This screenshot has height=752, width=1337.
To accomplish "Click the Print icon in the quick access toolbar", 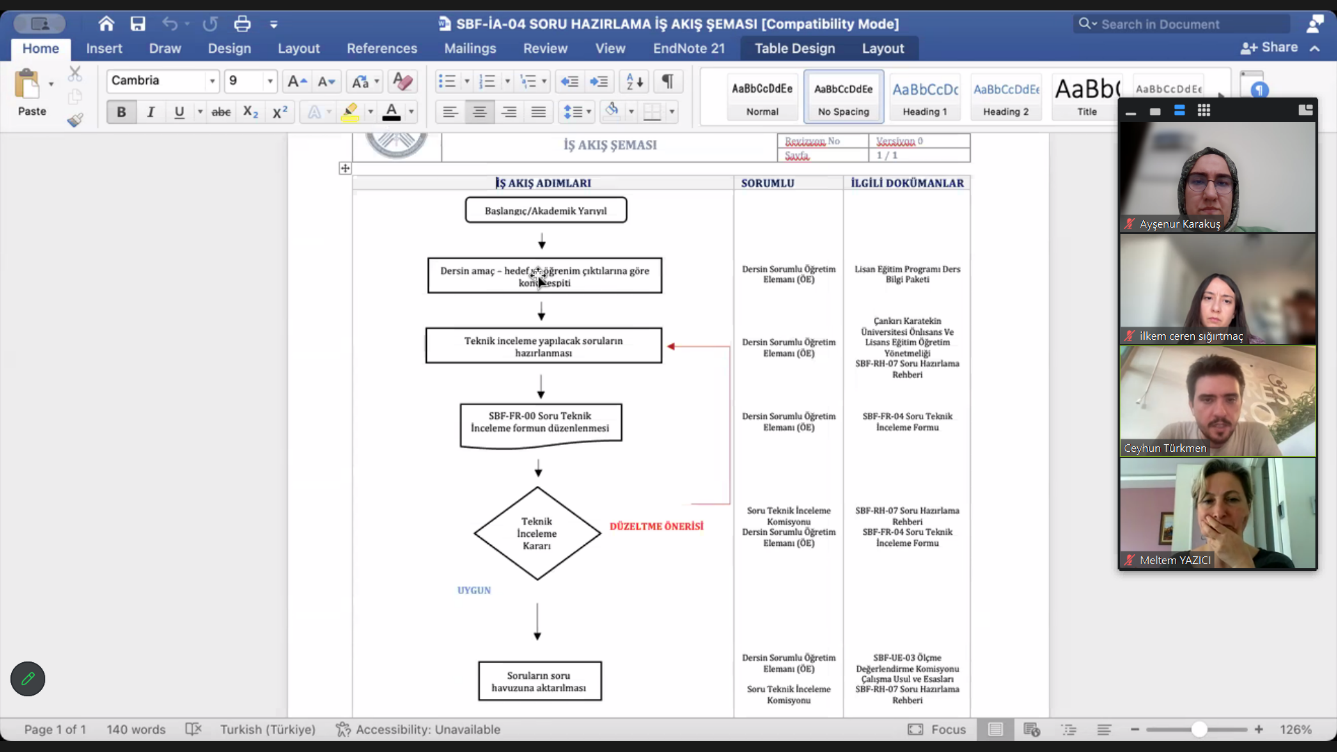I will pos(242,24).
